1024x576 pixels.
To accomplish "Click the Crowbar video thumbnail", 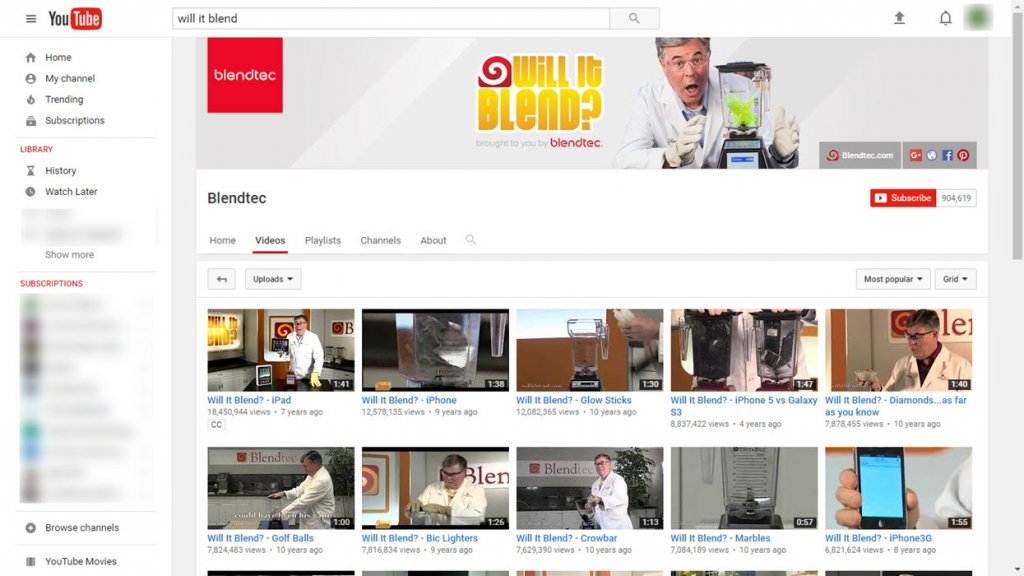I will point(590,488).
